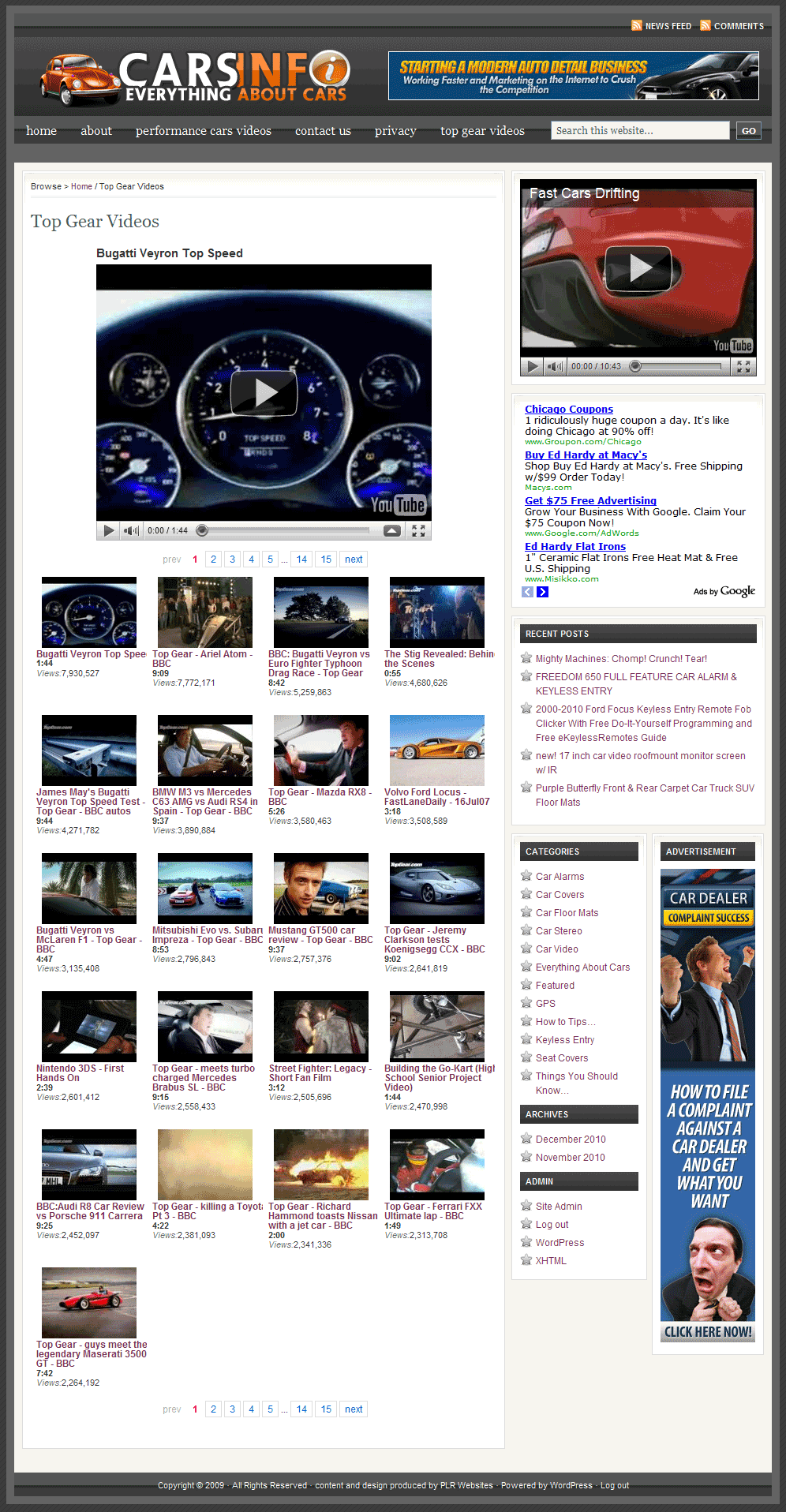This screenshot has width=786, height=1512.
Task: Open the about menu item
Action: [96, 131]
